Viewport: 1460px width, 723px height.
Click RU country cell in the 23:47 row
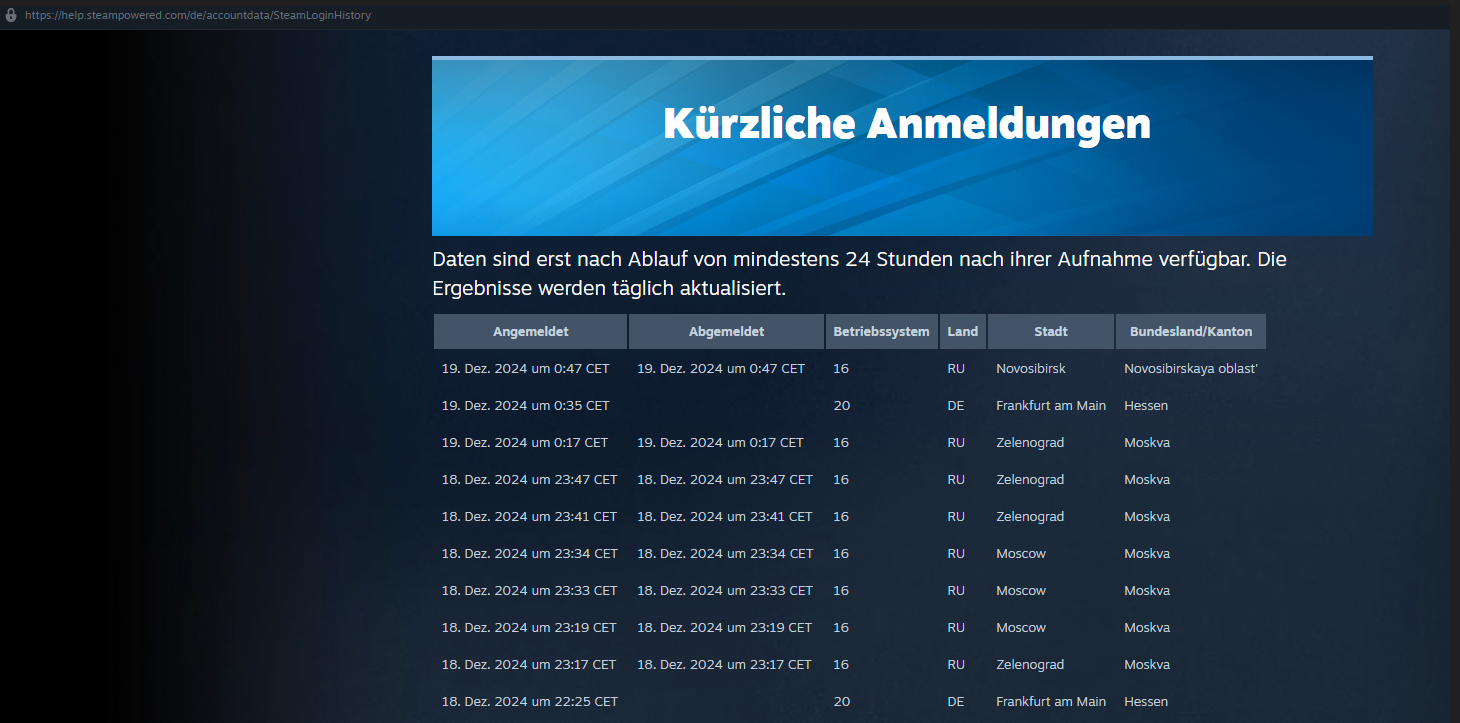point(956,480)
